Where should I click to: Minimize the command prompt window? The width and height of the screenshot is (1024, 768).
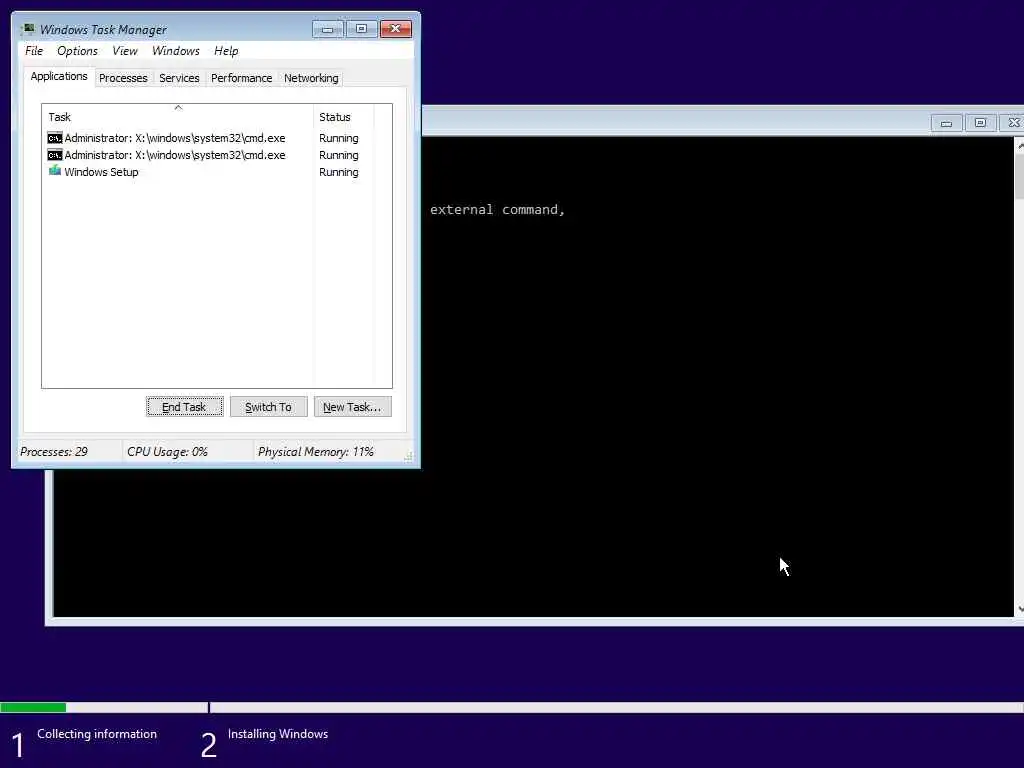point(946,123)
